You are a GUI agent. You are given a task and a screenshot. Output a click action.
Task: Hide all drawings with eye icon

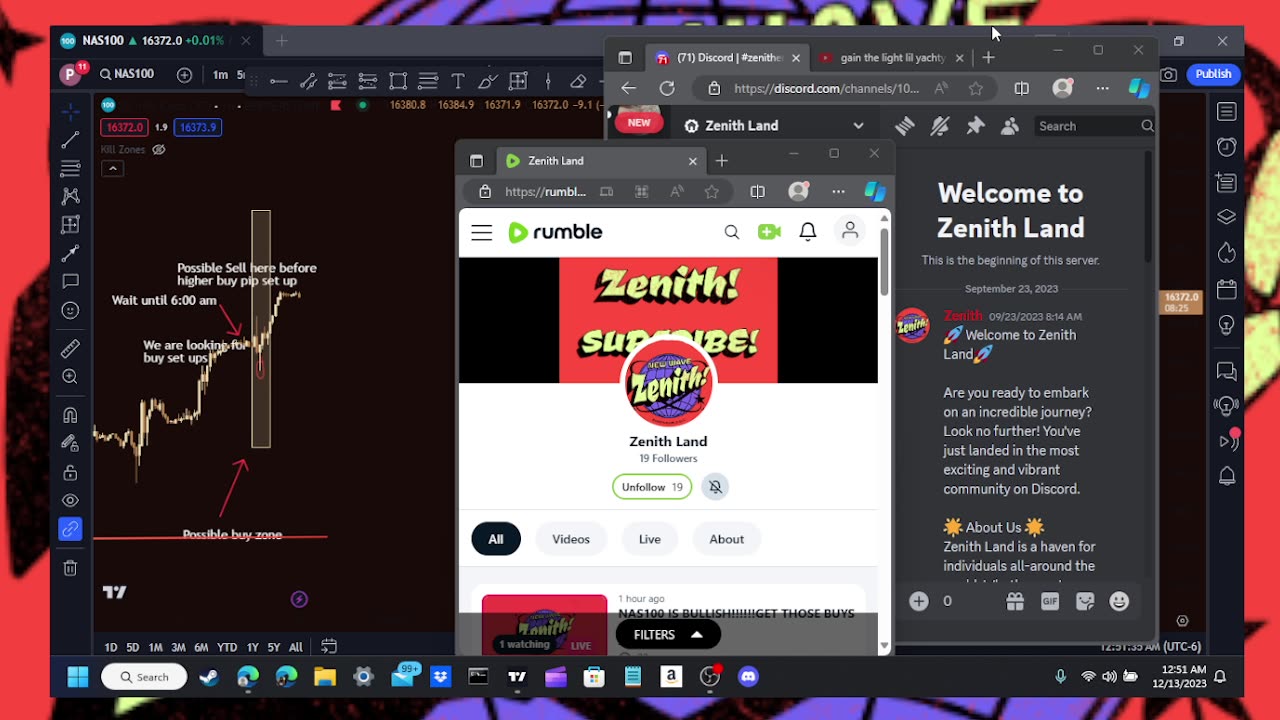(70, 500)
